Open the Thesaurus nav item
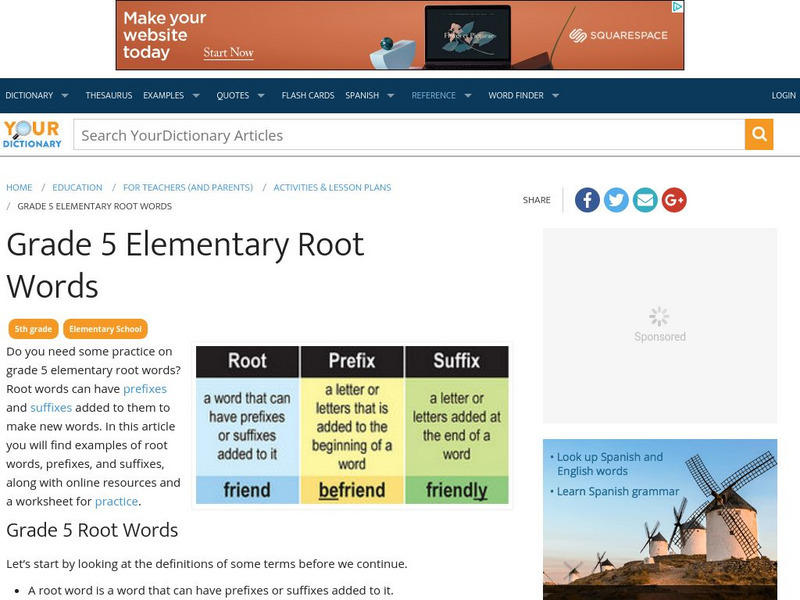The image size is (800, 600). pos(109,95)
